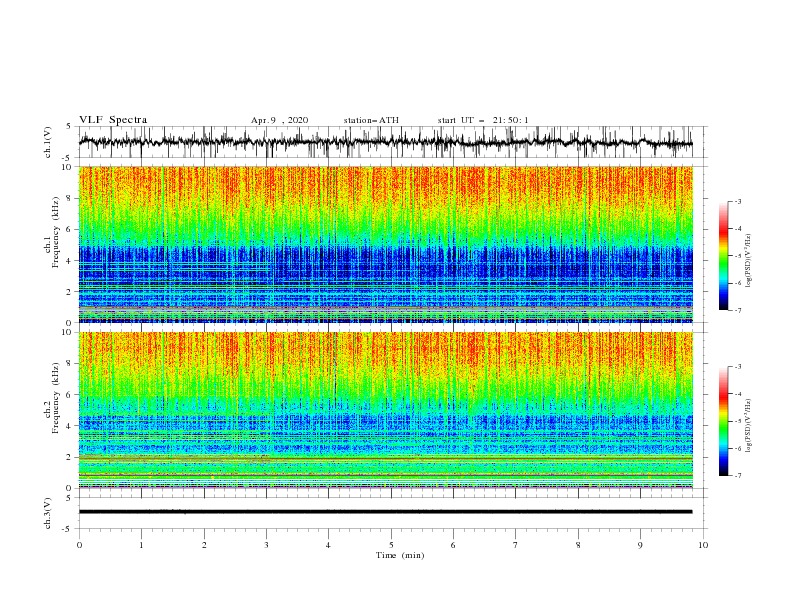Click the '-7' label on ch.2 color bar
This screenshot has height=612, width=792.
[737, 475]
